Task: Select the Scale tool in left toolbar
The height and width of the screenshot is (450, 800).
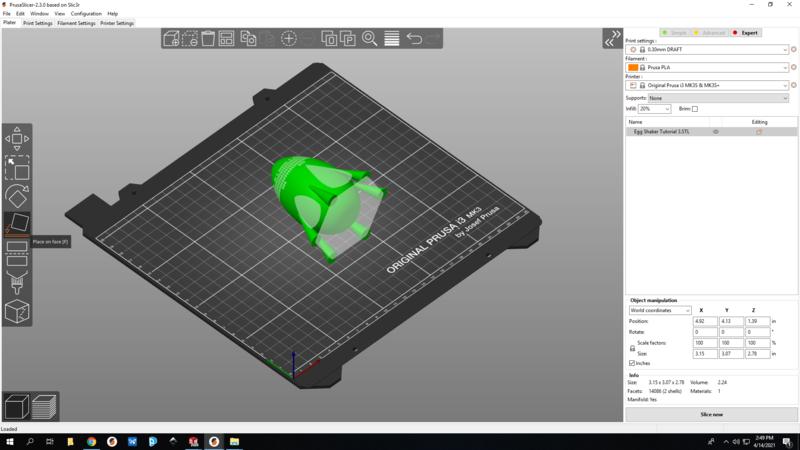Action: [x=17, y=168]
